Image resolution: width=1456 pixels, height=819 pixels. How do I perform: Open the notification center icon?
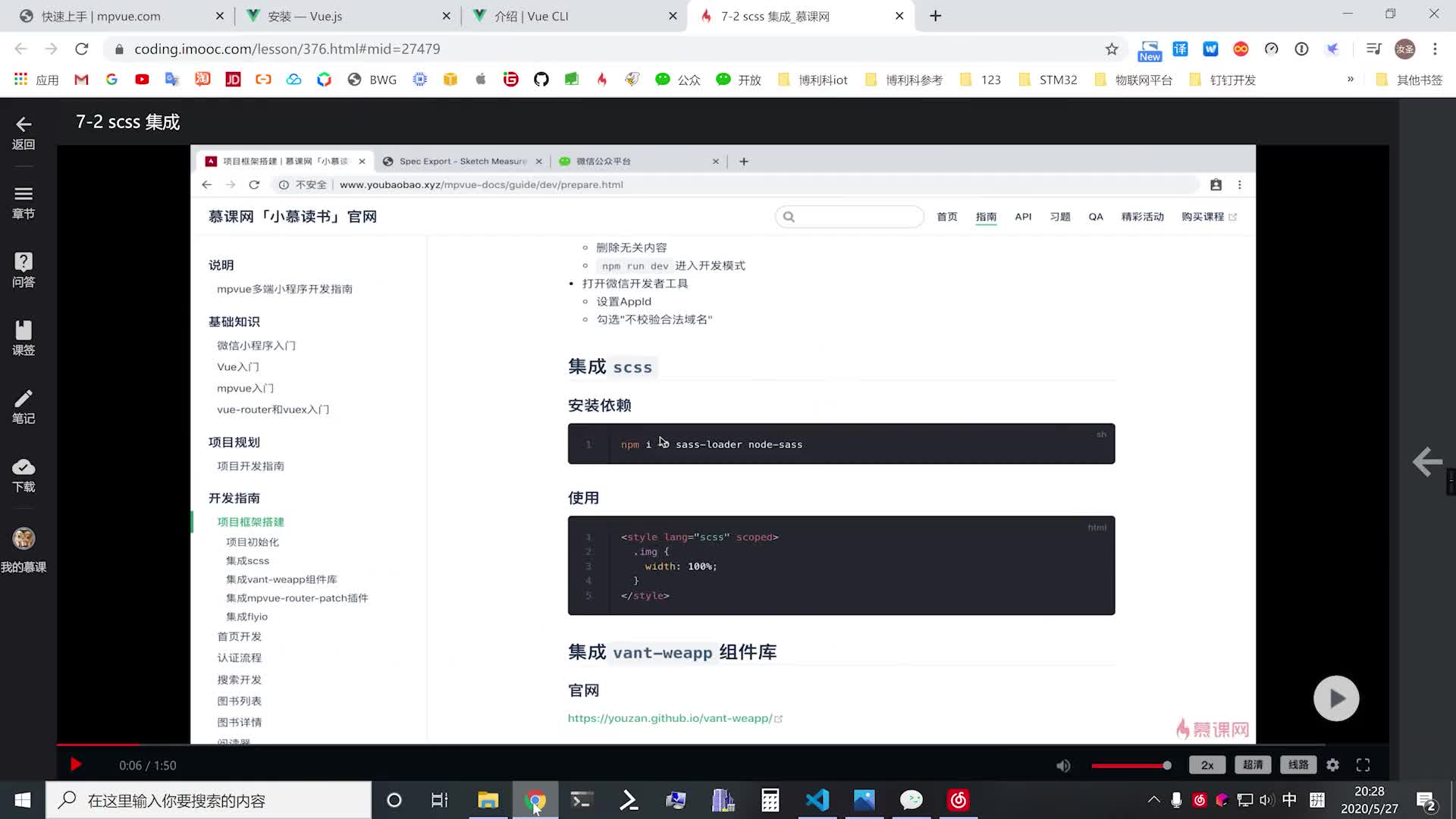[1426, 801]
